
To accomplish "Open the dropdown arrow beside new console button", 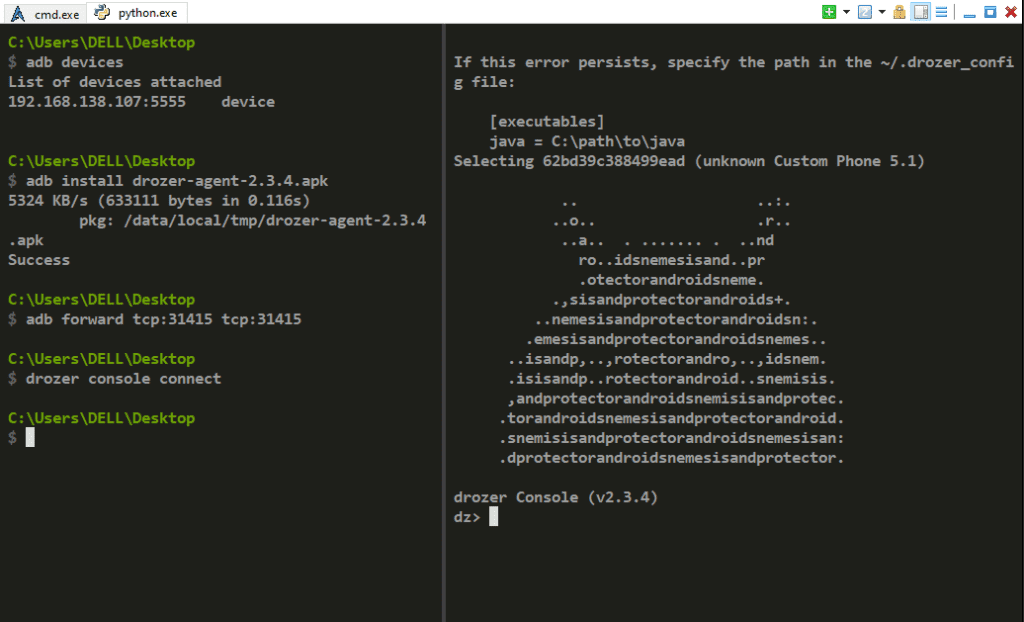I will pos(846,12).
